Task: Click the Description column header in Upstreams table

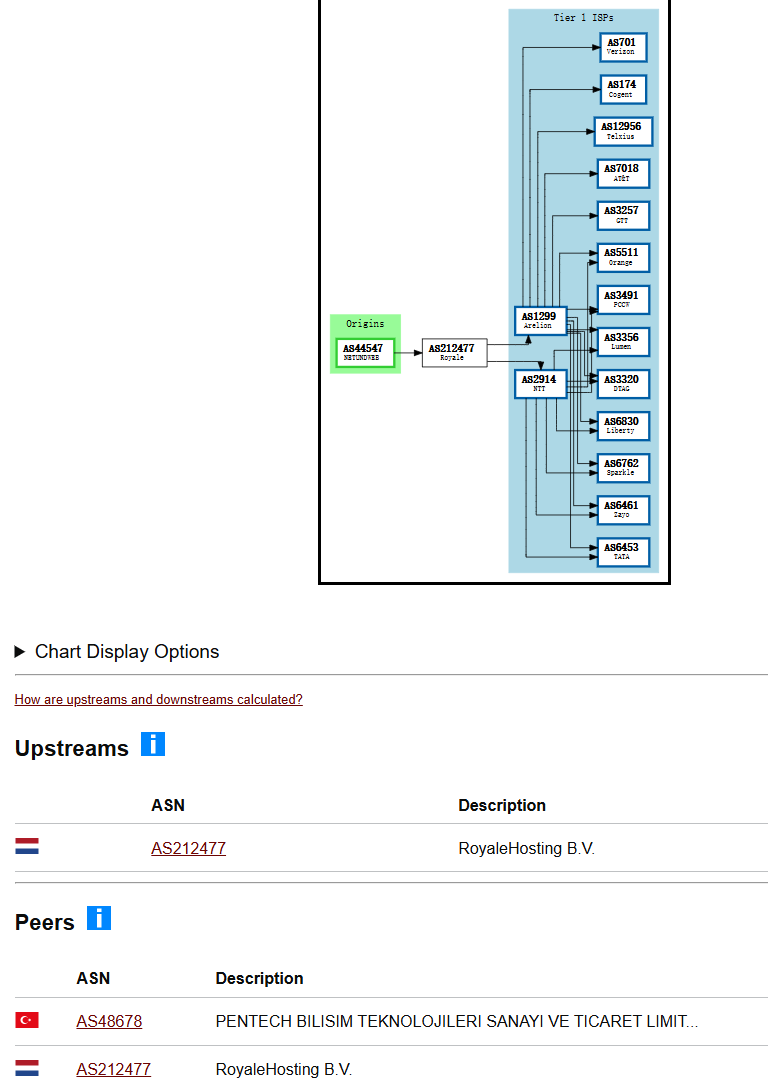Action: [502, 805]
